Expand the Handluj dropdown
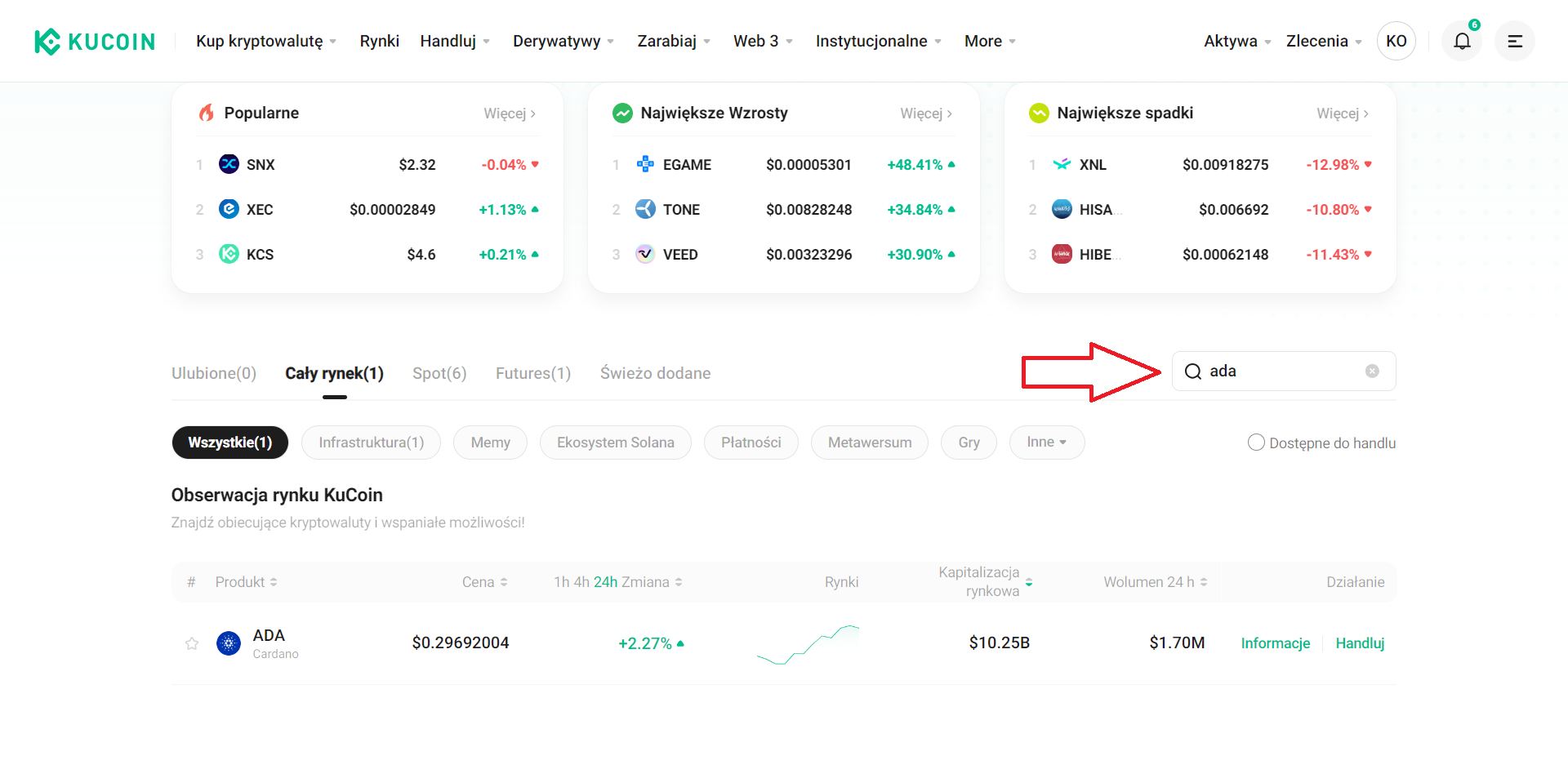 point(455,41)
